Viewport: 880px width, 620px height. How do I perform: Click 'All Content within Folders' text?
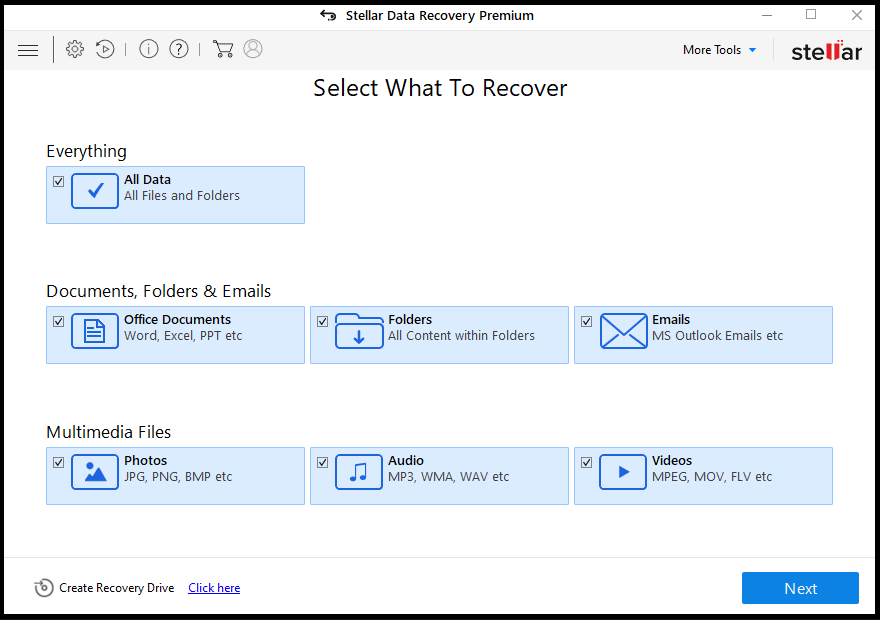click(x=461, y=336)
